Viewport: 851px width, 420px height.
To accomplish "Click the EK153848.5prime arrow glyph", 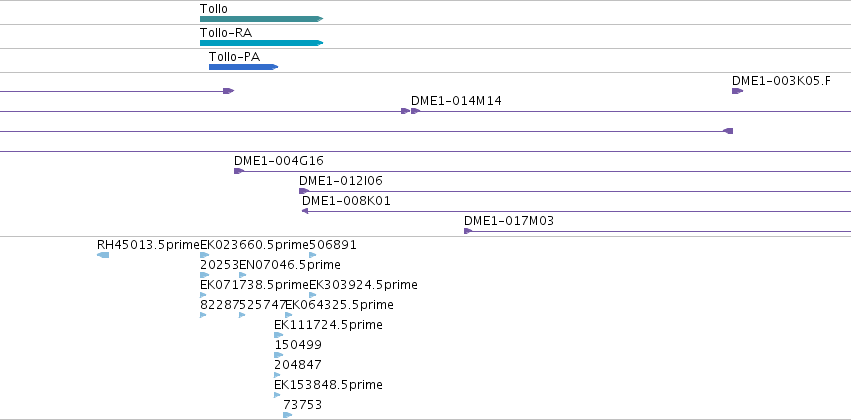I will click(x=279, y=395).
